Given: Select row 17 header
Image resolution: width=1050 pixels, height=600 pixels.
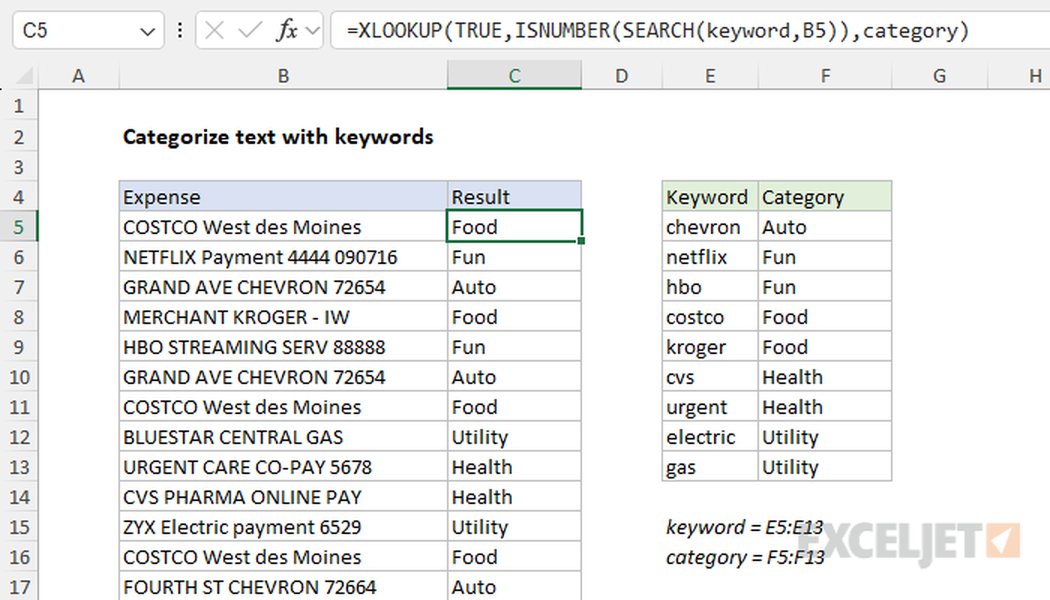Looking at the screenshot, I should [x=19, y=587].
